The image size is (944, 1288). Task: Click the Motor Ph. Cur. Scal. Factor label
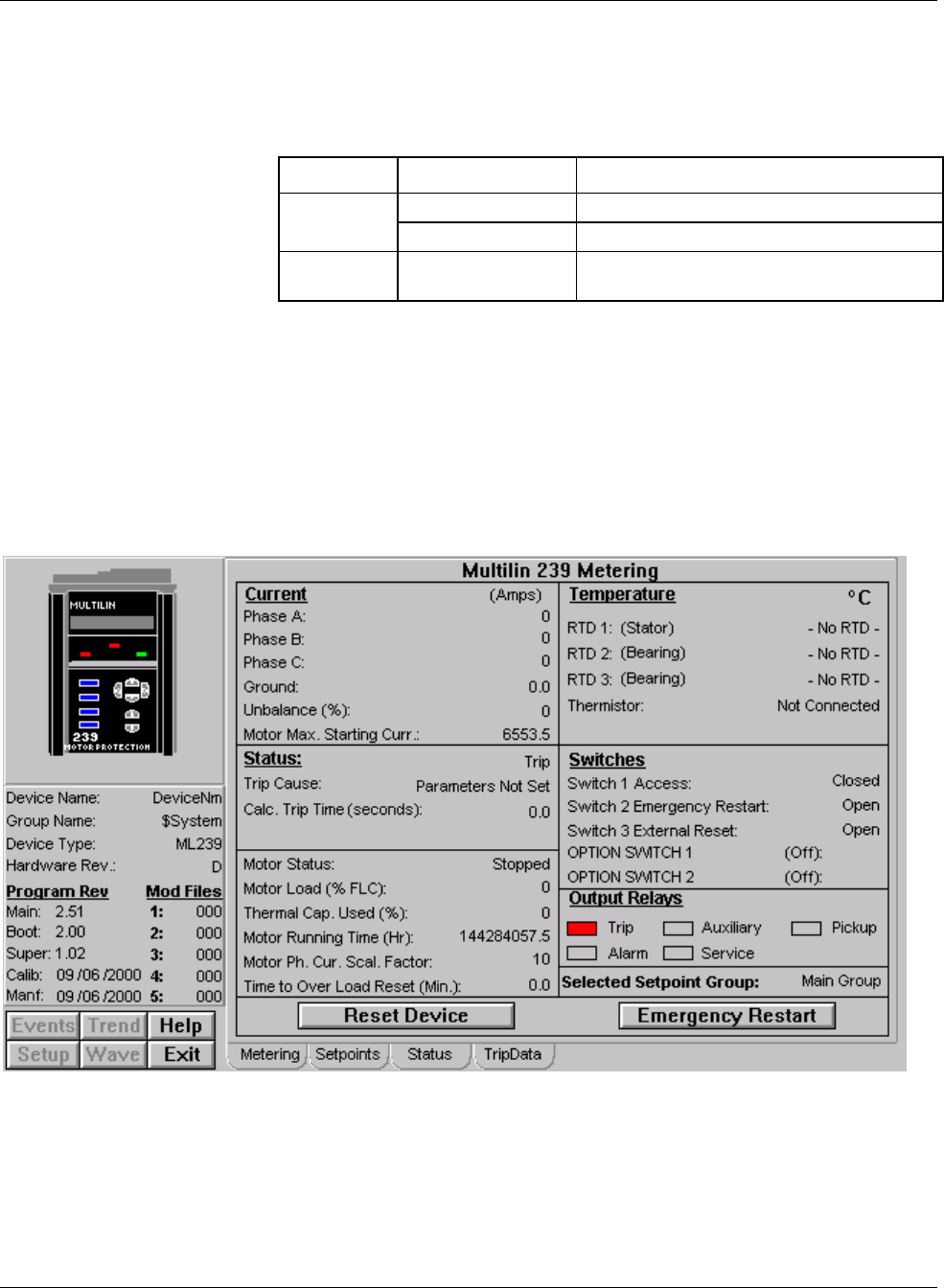point(337,962)
